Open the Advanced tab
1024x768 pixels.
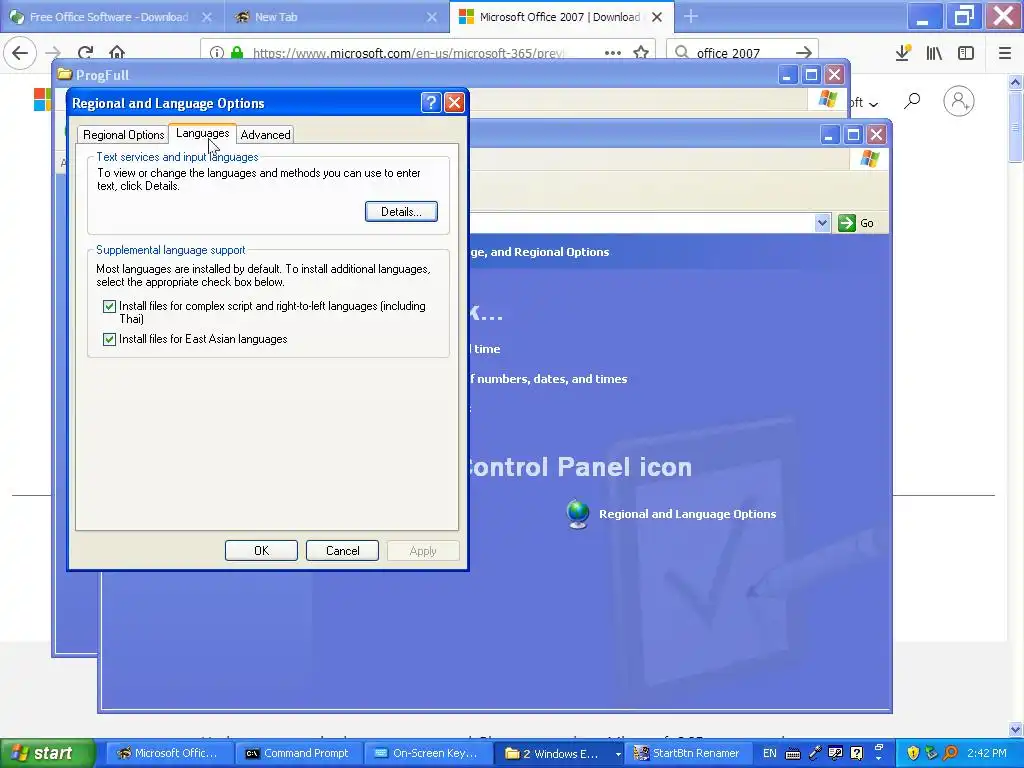(x=265, y=135)
